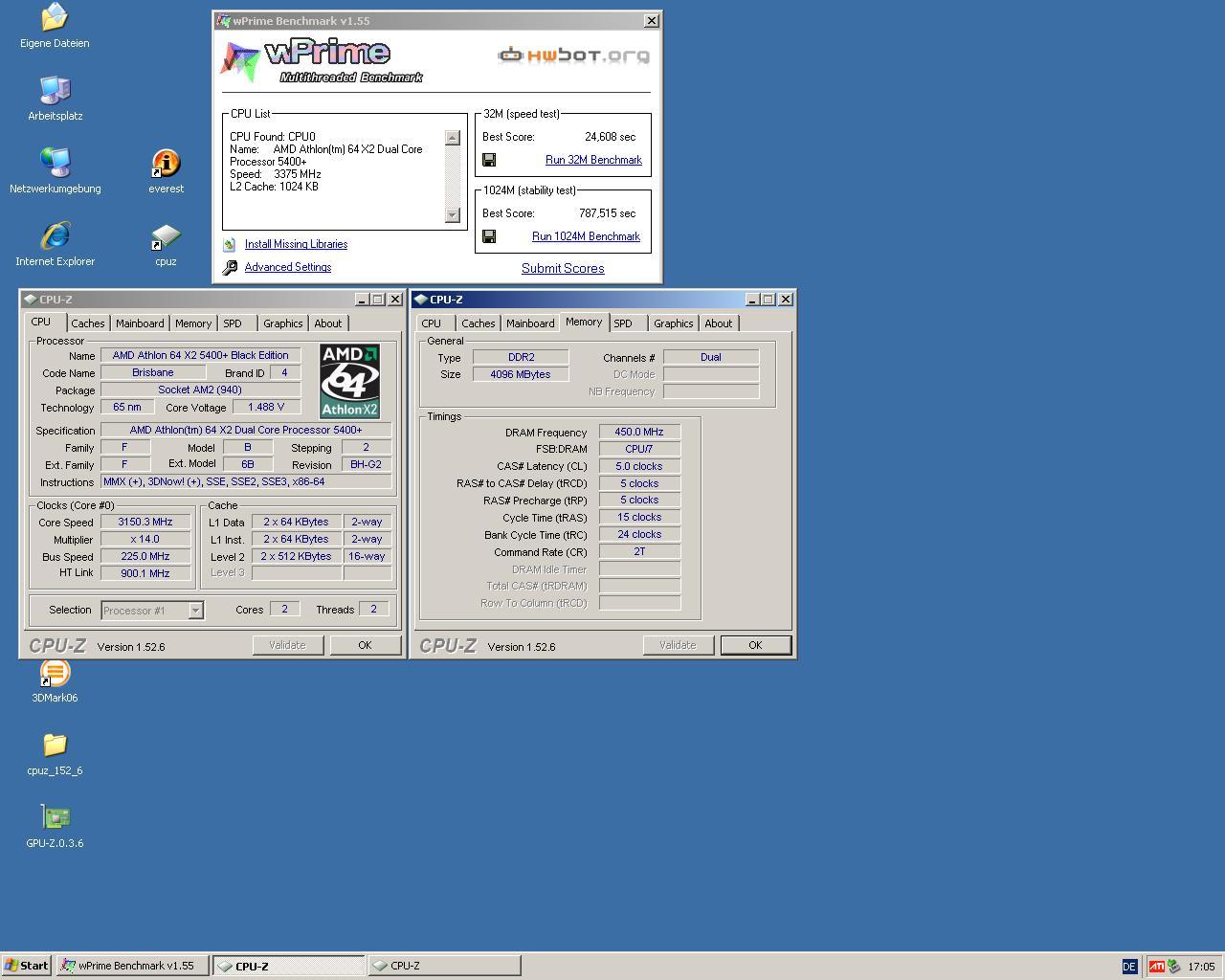The width and height of the screenshot is (1225, 980).
Task: Switch to Memory tab in left CPU-Z window
Action: [x=193, y=323]
